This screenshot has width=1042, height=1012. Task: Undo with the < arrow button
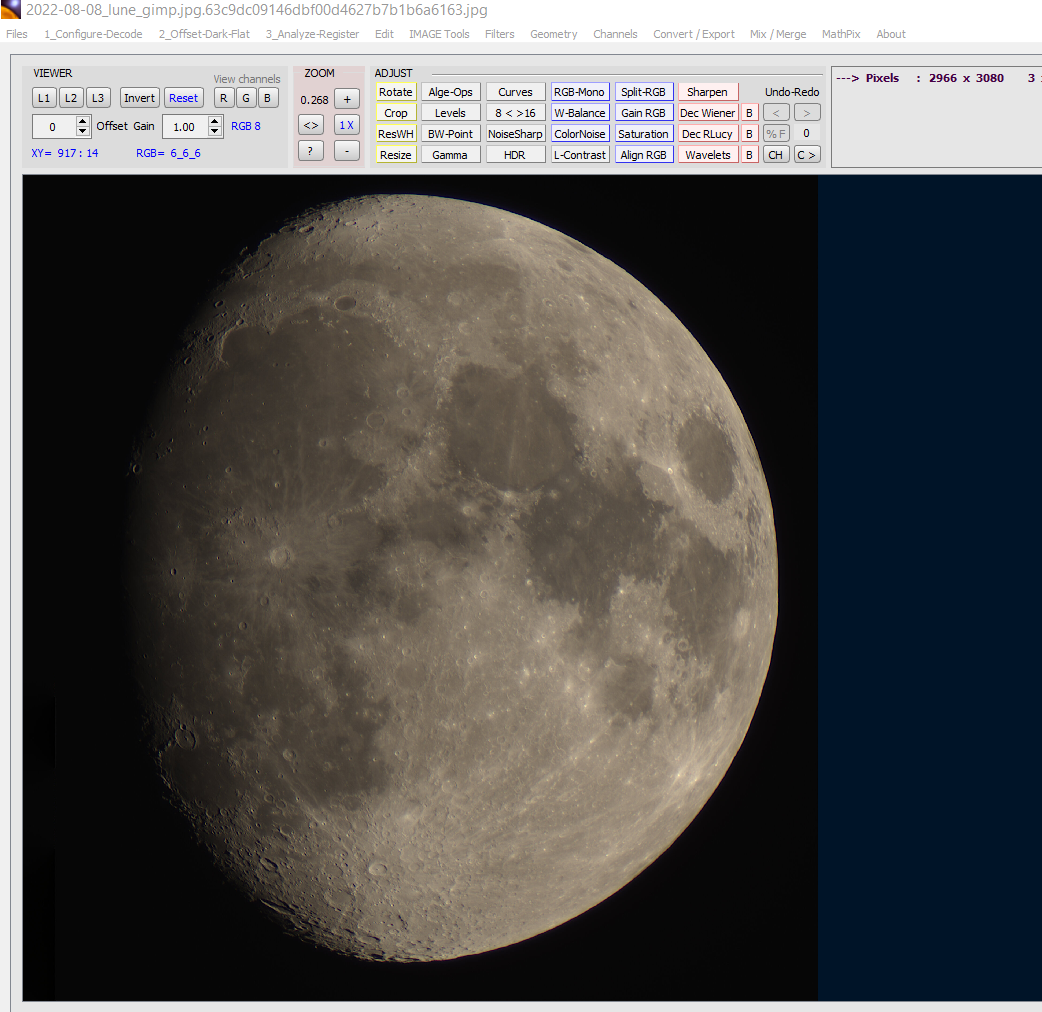pos(776,113)
